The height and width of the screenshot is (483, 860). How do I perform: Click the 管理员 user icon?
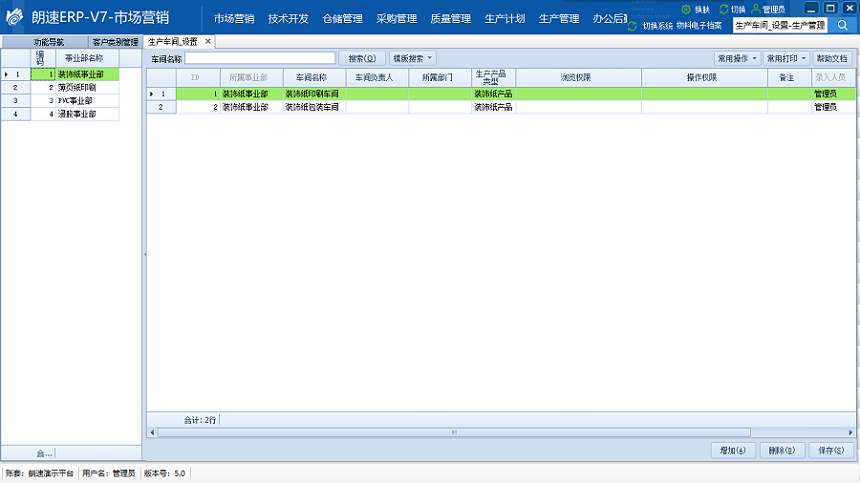click(756, 9)
